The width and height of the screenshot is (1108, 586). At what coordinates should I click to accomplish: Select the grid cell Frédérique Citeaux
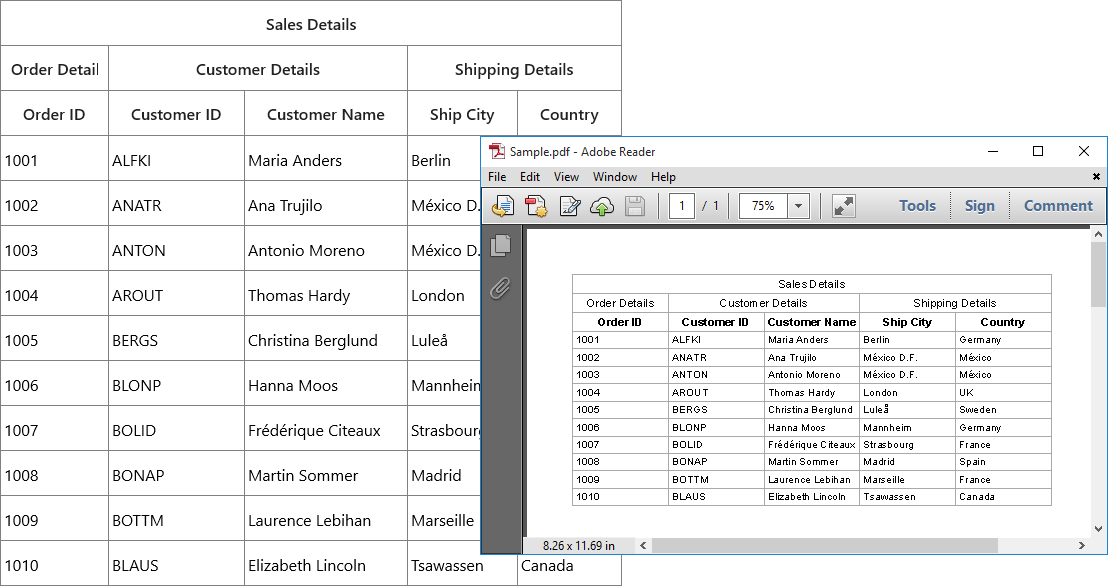point(326,430)
